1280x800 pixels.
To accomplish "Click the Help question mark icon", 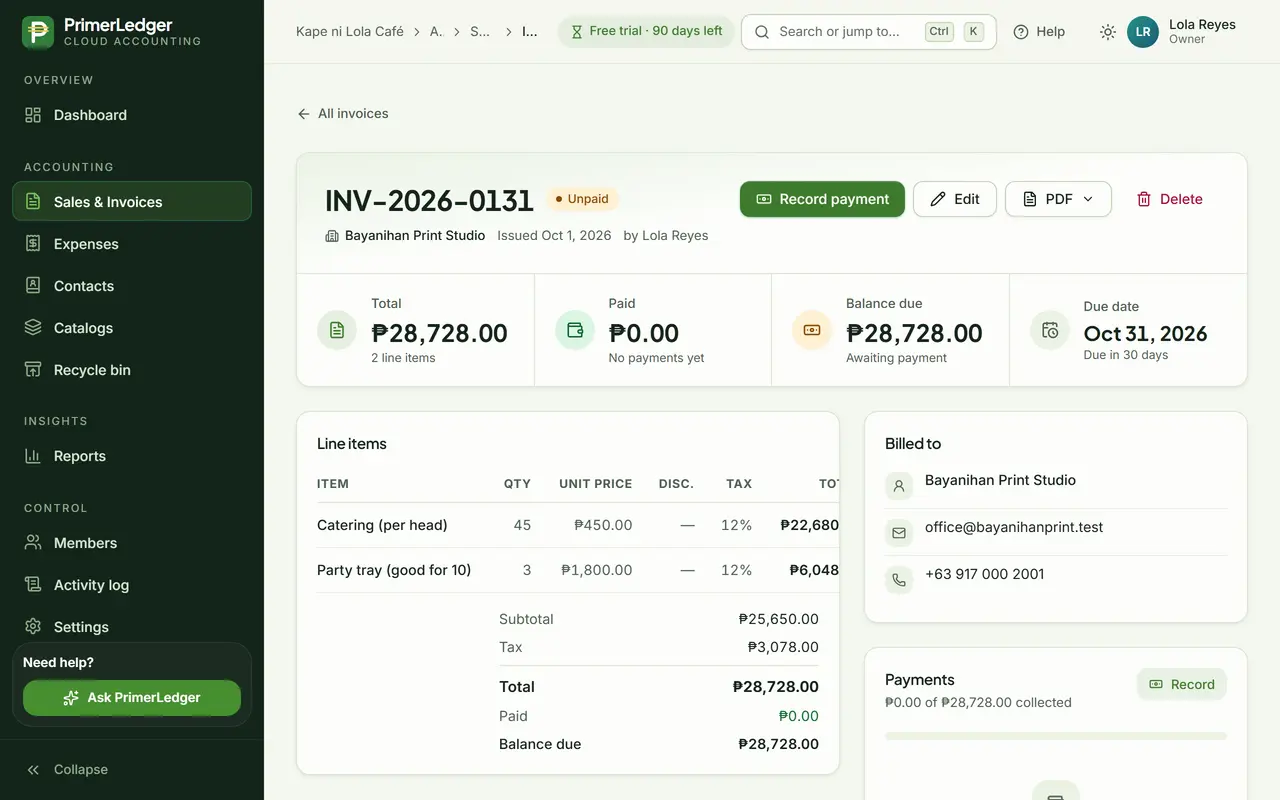I will point(1021,32).
